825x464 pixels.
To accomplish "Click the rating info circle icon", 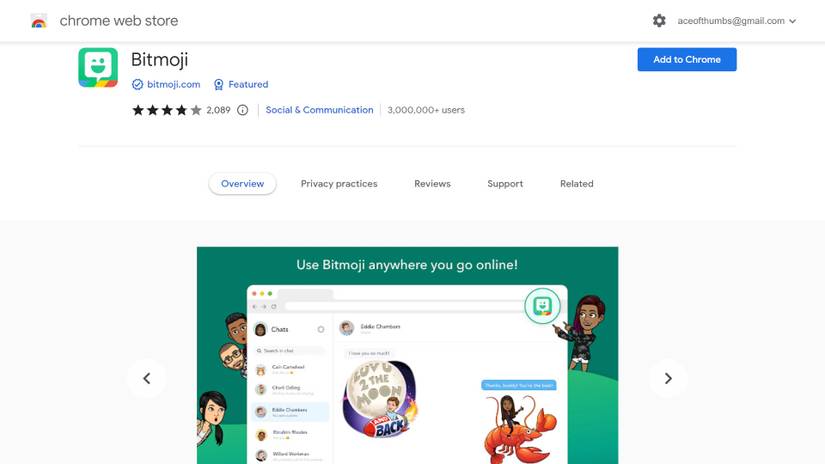I will tap(242, 110).
